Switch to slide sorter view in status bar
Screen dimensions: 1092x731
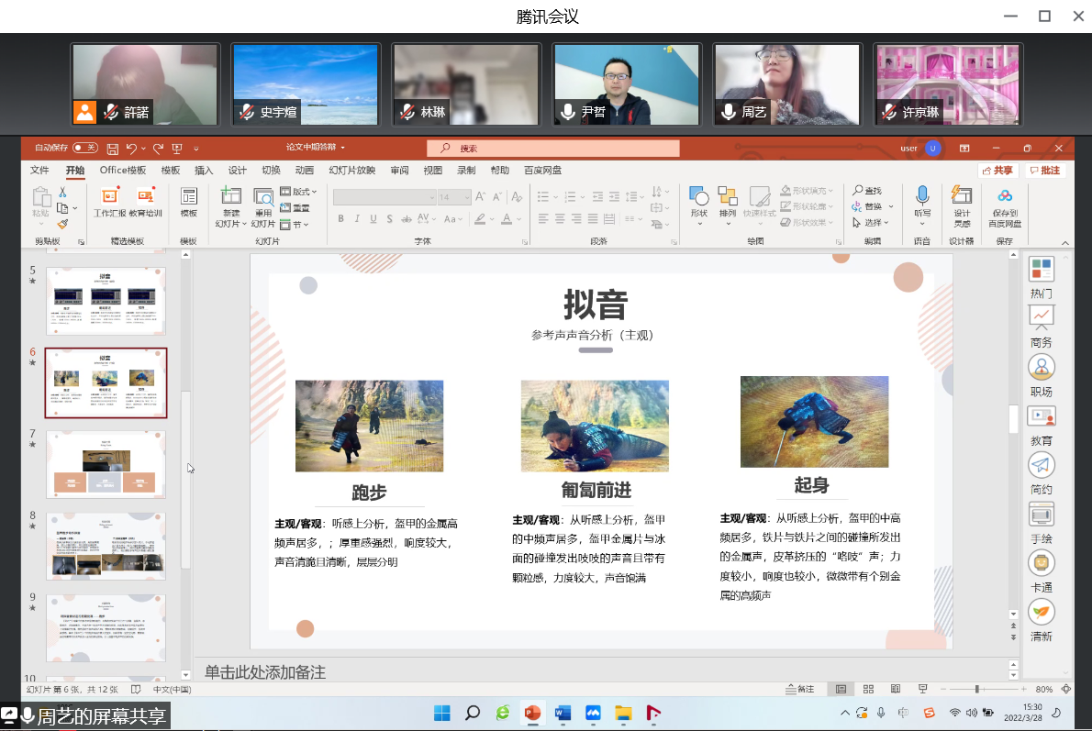868,689
